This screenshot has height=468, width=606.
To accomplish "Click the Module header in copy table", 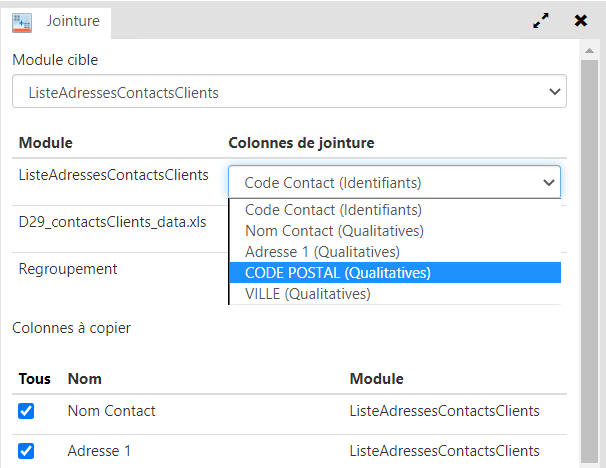I will point(376,379).
